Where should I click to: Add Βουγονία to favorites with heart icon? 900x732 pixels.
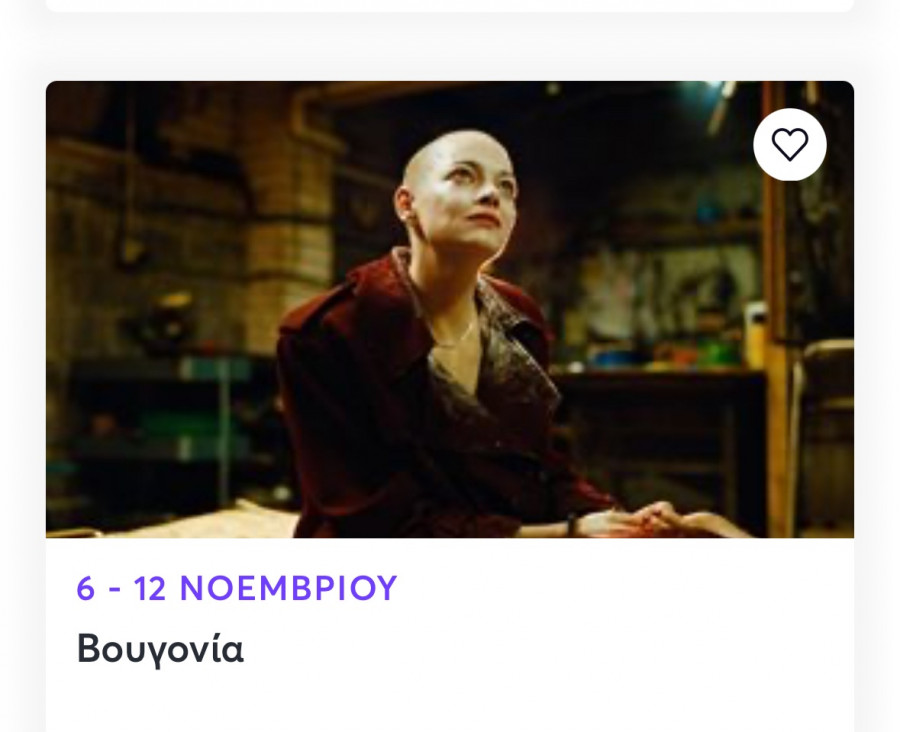(x=790, y=144)
